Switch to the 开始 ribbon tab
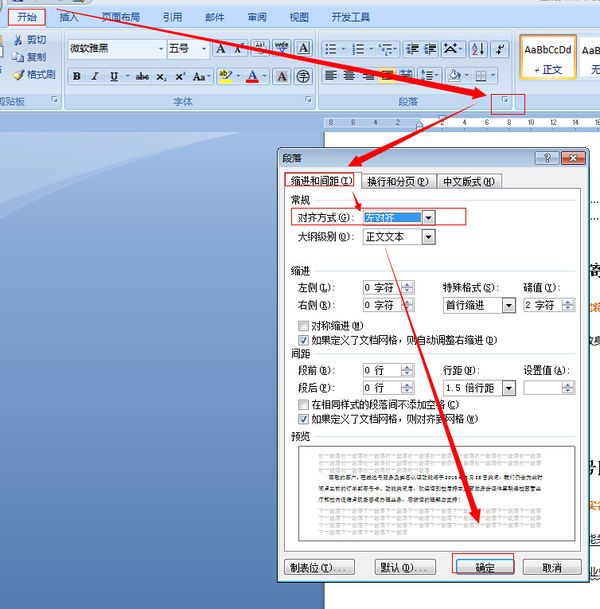Screen dimensions: 600x609 pyautogui.click(x=27, y=17)
